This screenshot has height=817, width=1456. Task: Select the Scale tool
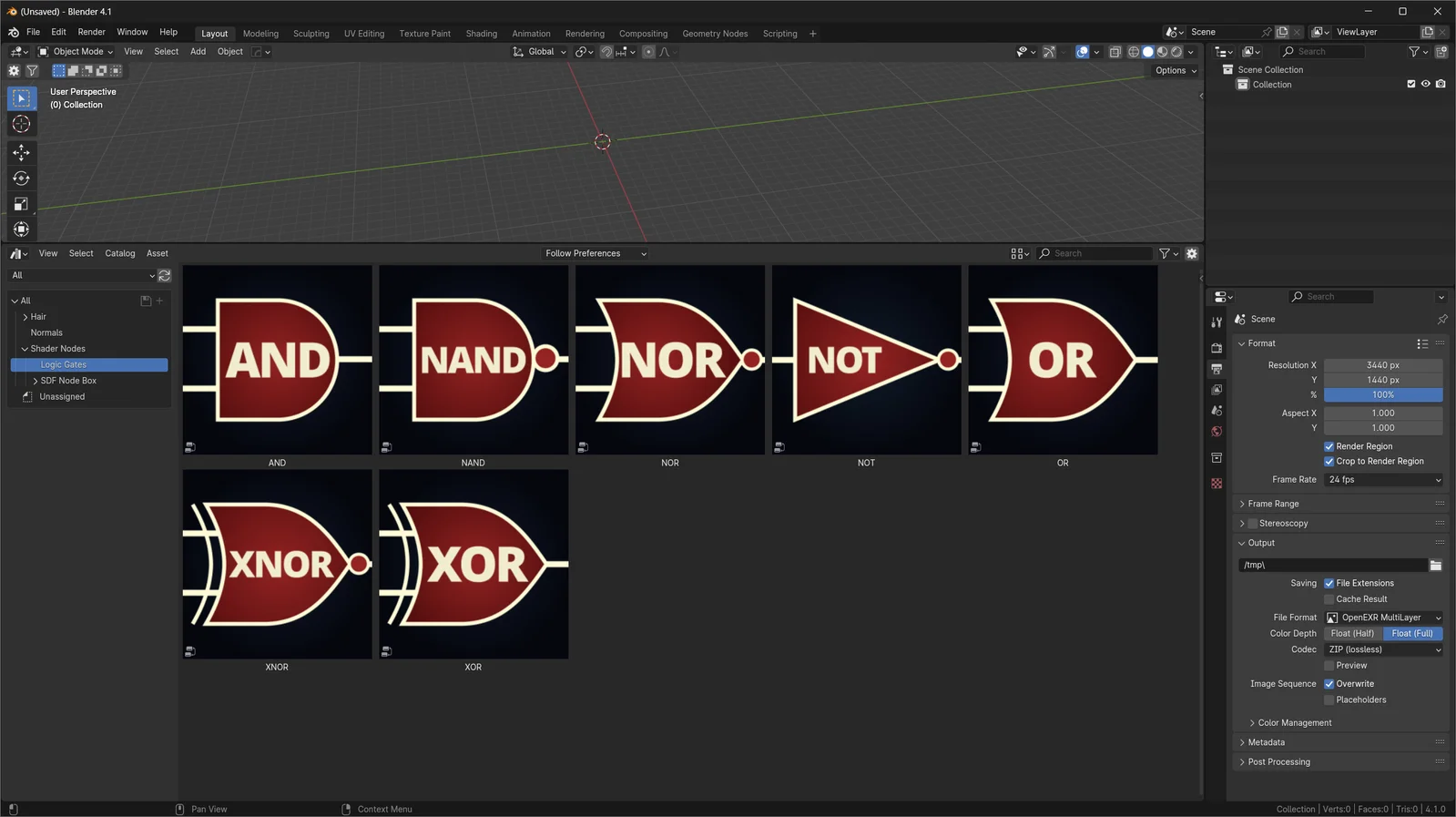(x=21, y=204)
